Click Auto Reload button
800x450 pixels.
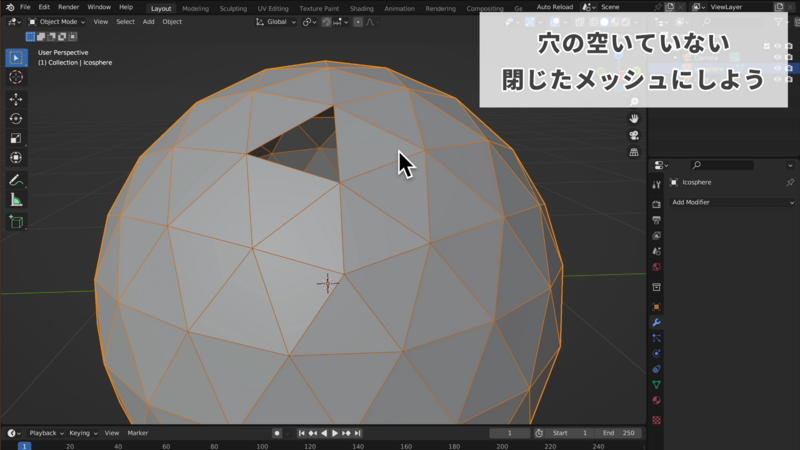(555, 7)
